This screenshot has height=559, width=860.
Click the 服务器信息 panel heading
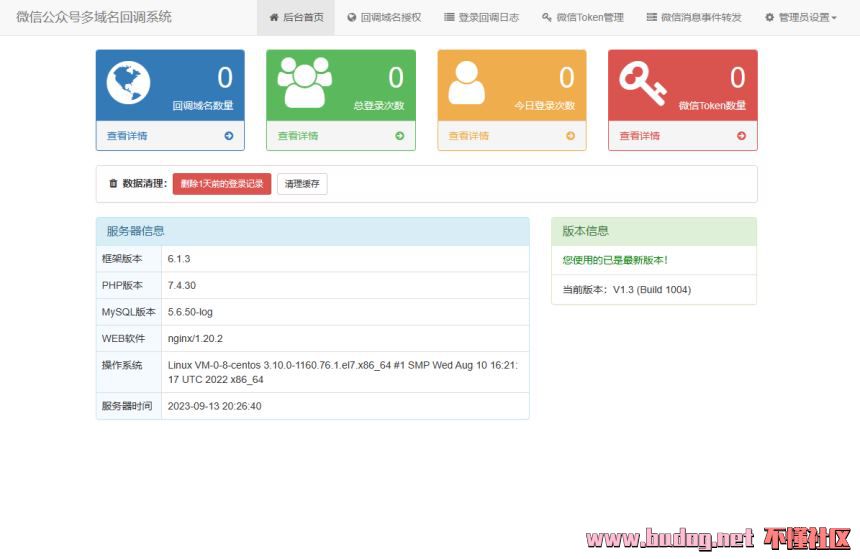(135, 231)
